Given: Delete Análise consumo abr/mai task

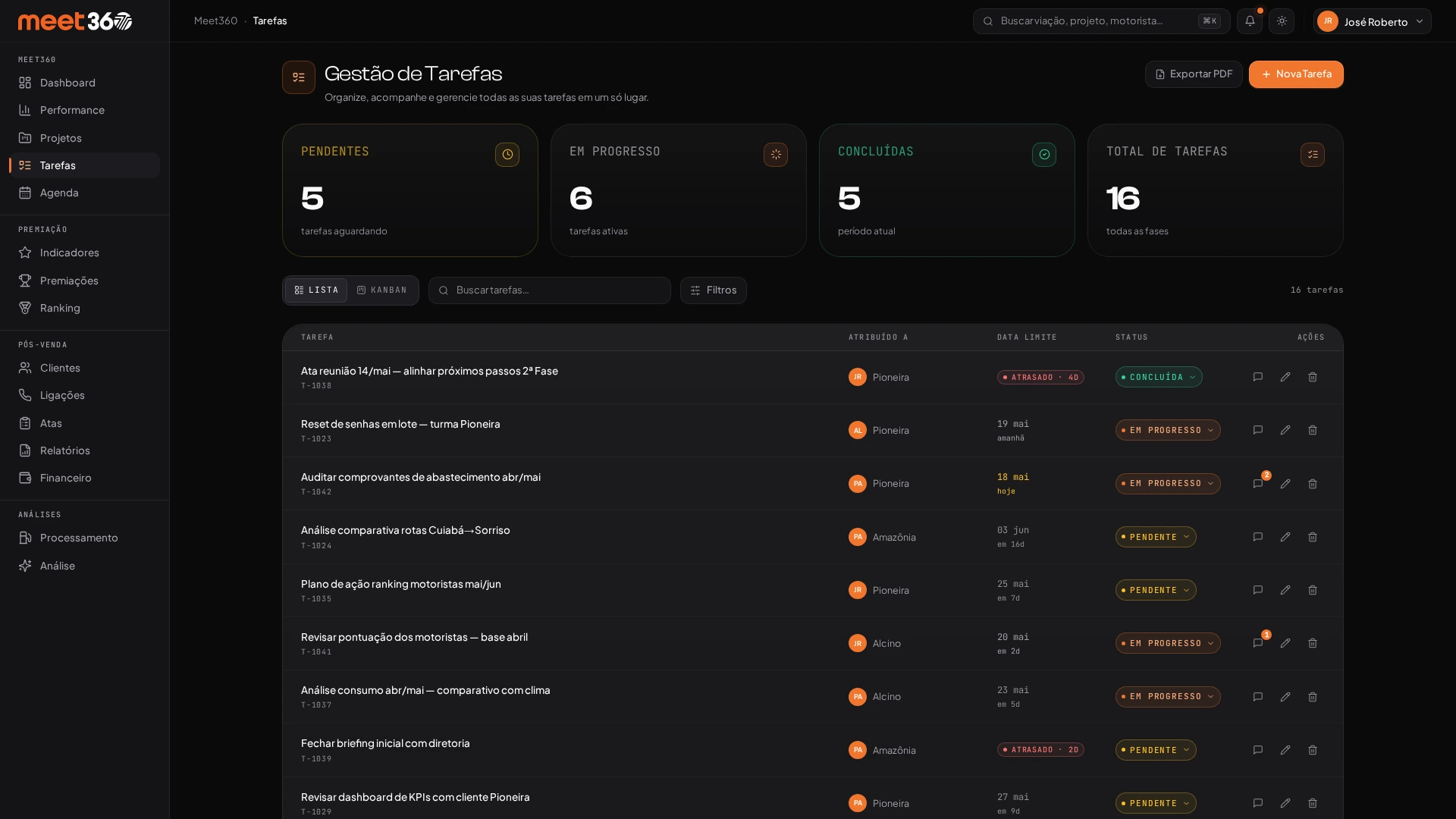Looking at the screenshot, I should 1313,697.
